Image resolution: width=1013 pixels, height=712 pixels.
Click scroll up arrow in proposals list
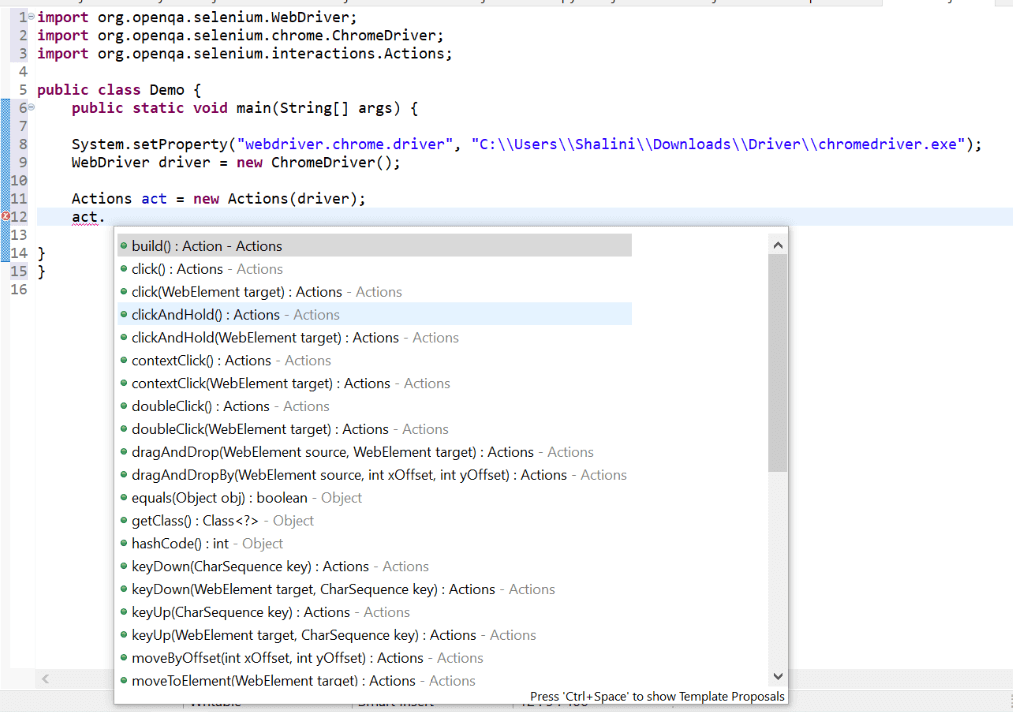[778, 245]
